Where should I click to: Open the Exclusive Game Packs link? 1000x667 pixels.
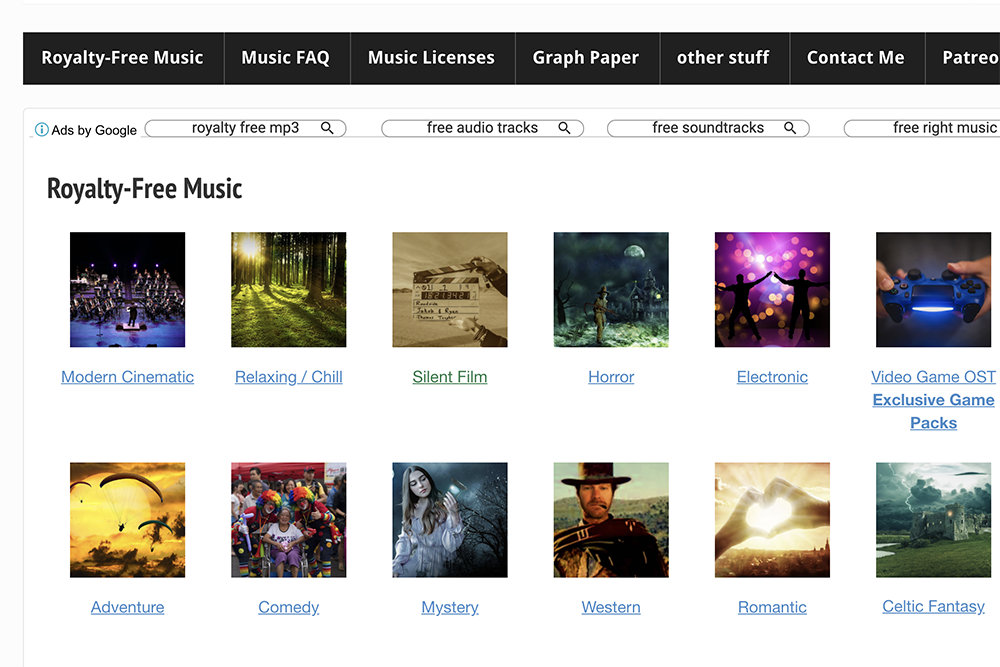pyautogui.click(x=934, y=411)
